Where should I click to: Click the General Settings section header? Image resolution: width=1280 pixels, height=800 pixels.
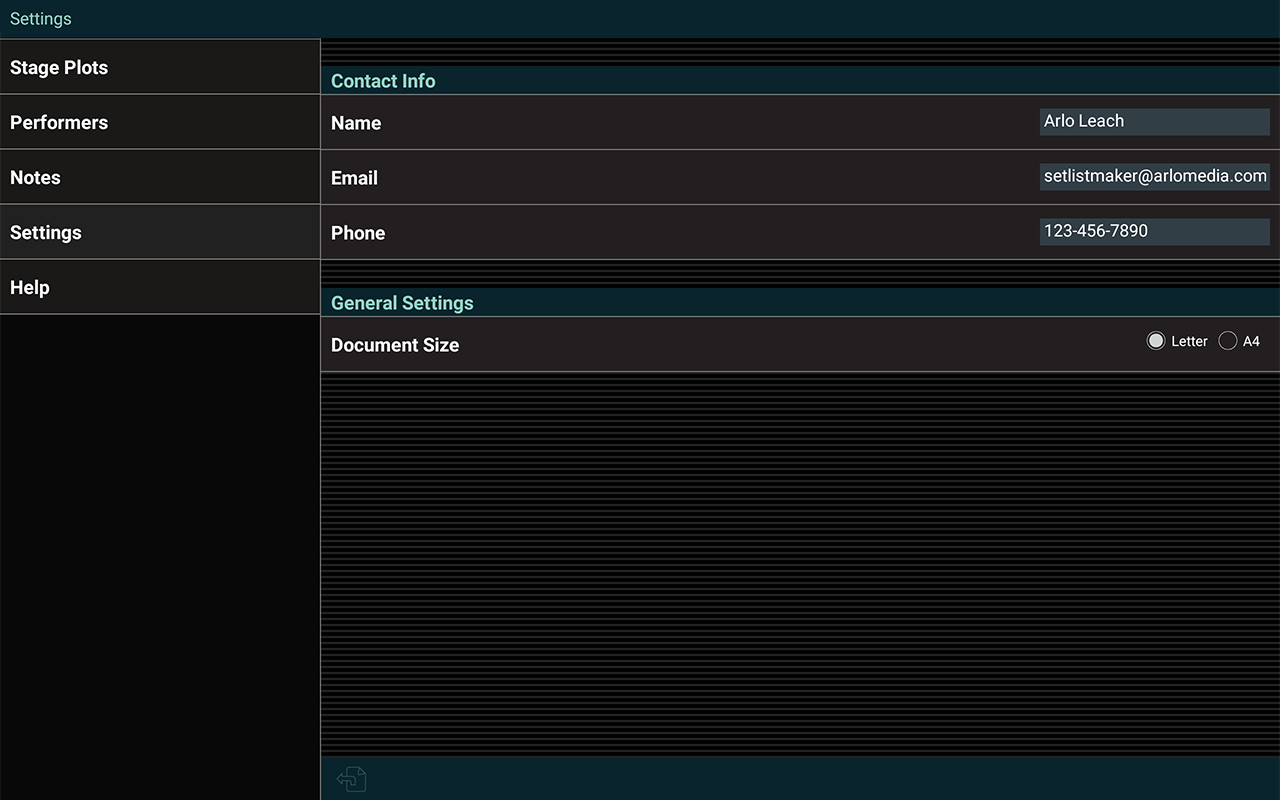402,303
